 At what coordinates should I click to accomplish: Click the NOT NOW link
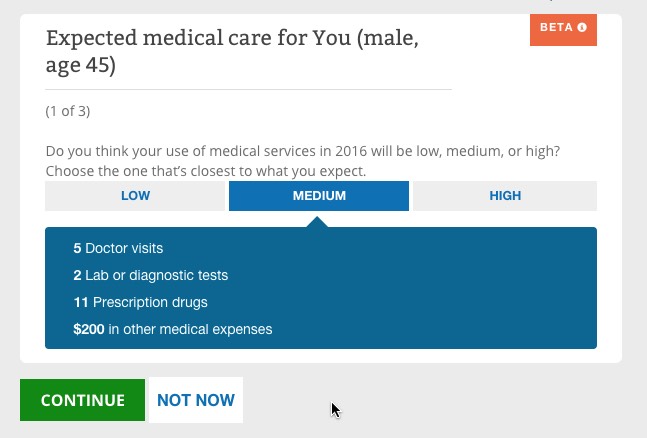(196, 400)
